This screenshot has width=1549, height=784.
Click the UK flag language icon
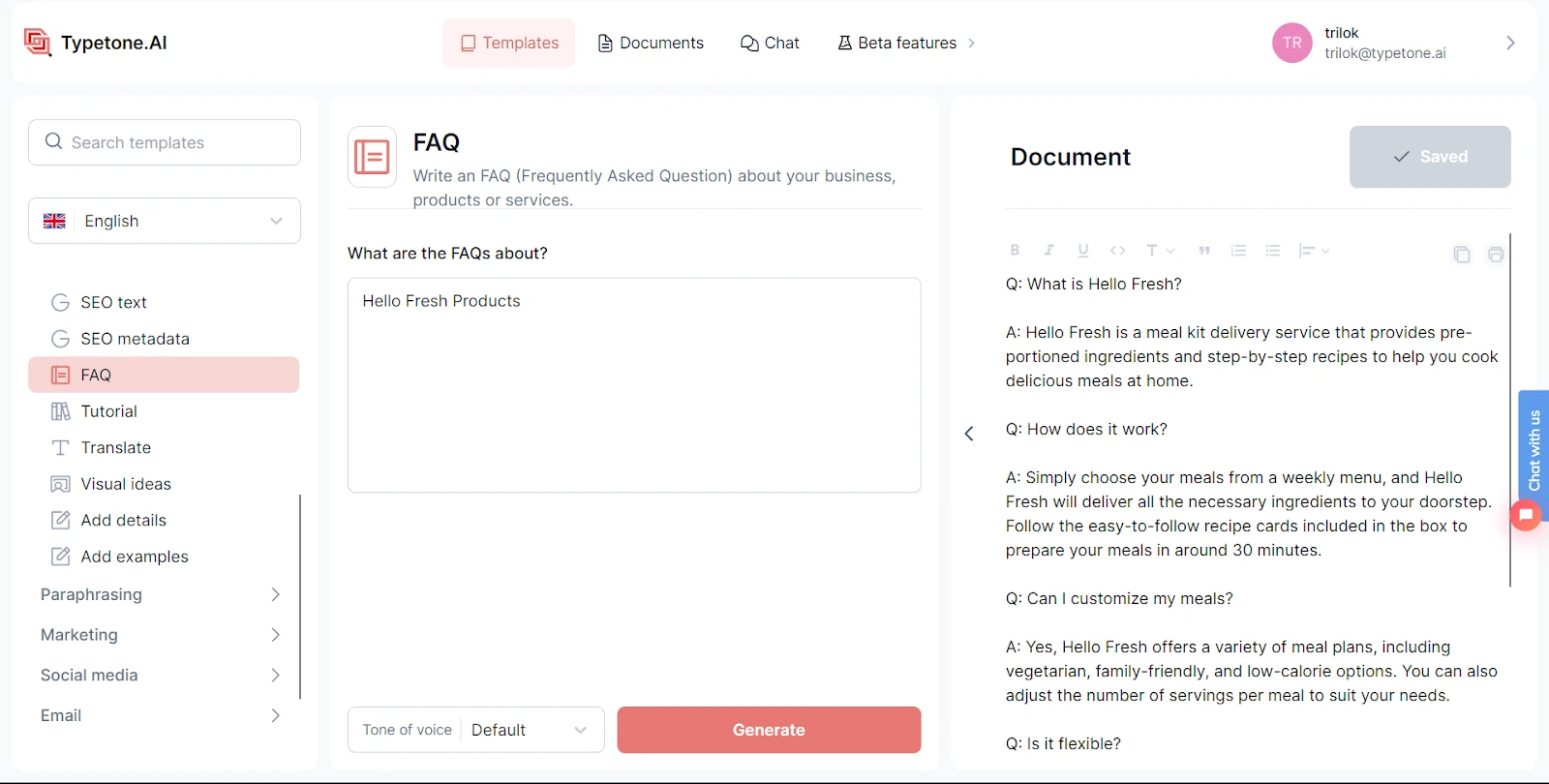(55, 221)
